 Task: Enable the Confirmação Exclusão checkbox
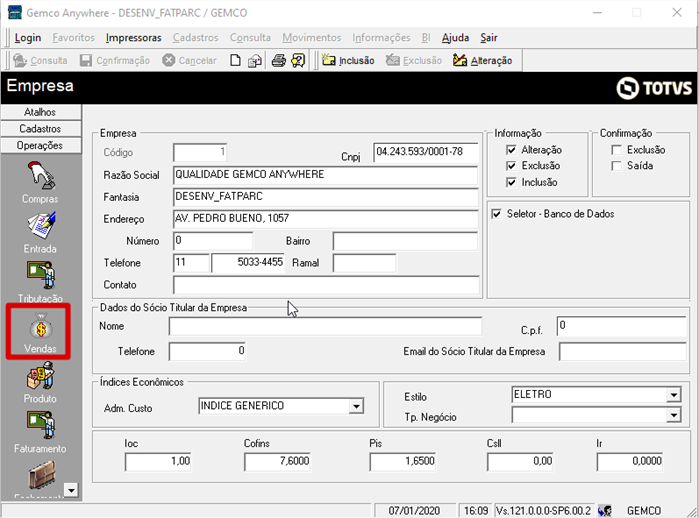coord(617,150)
